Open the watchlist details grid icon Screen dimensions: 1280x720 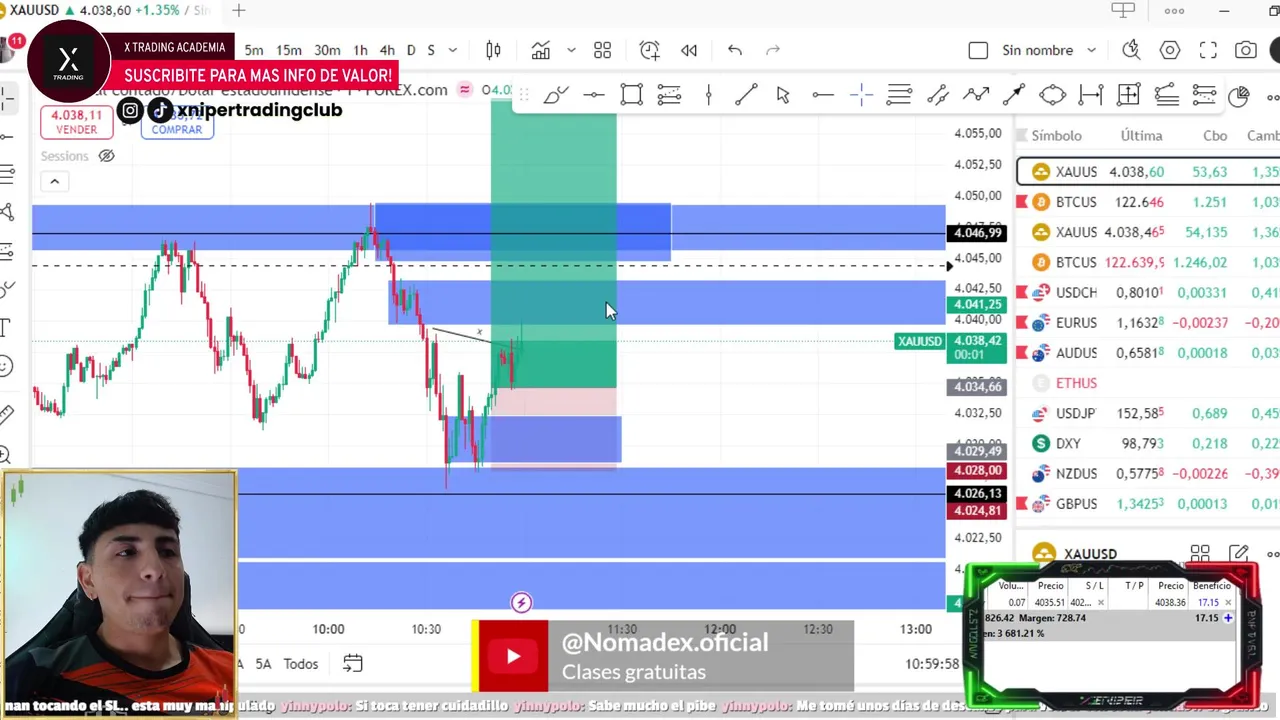[x=1200, y=553]
